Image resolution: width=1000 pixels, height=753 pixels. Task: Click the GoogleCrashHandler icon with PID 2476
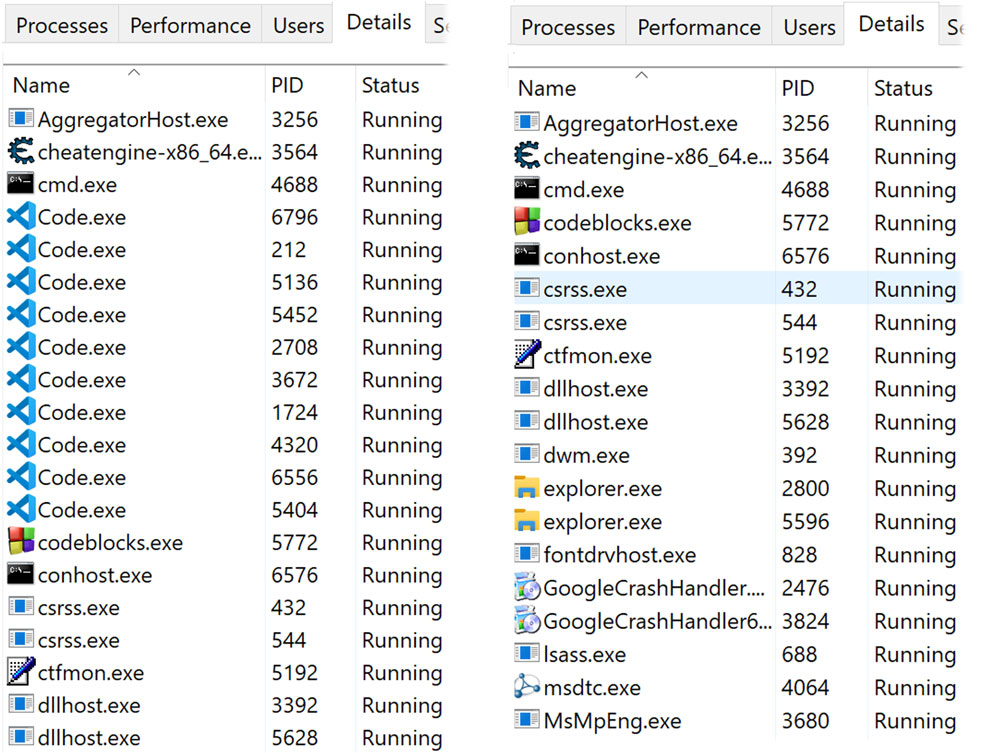(526, 588)
